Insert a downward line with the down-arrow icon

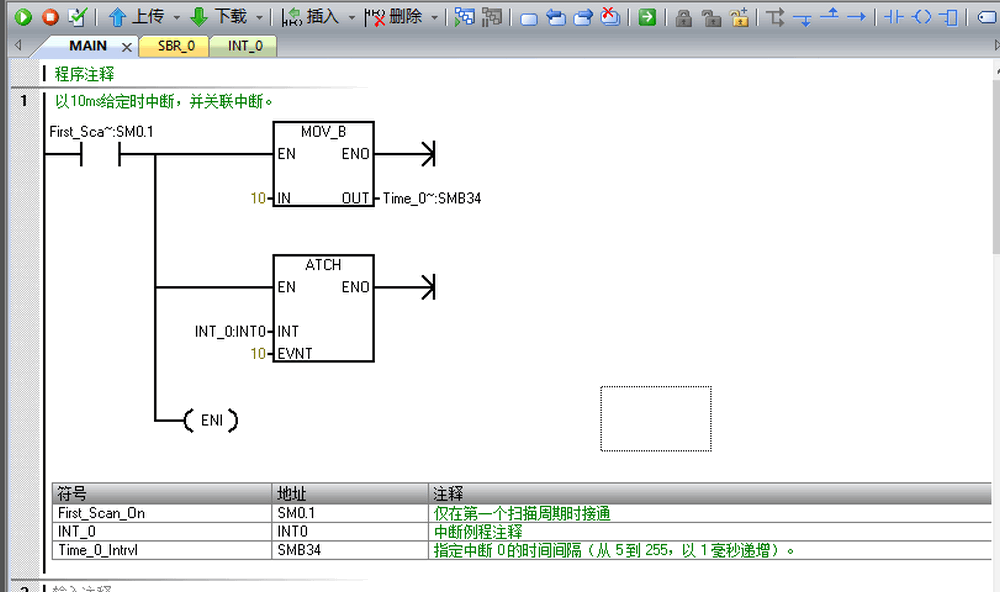[x=803, y=19]
